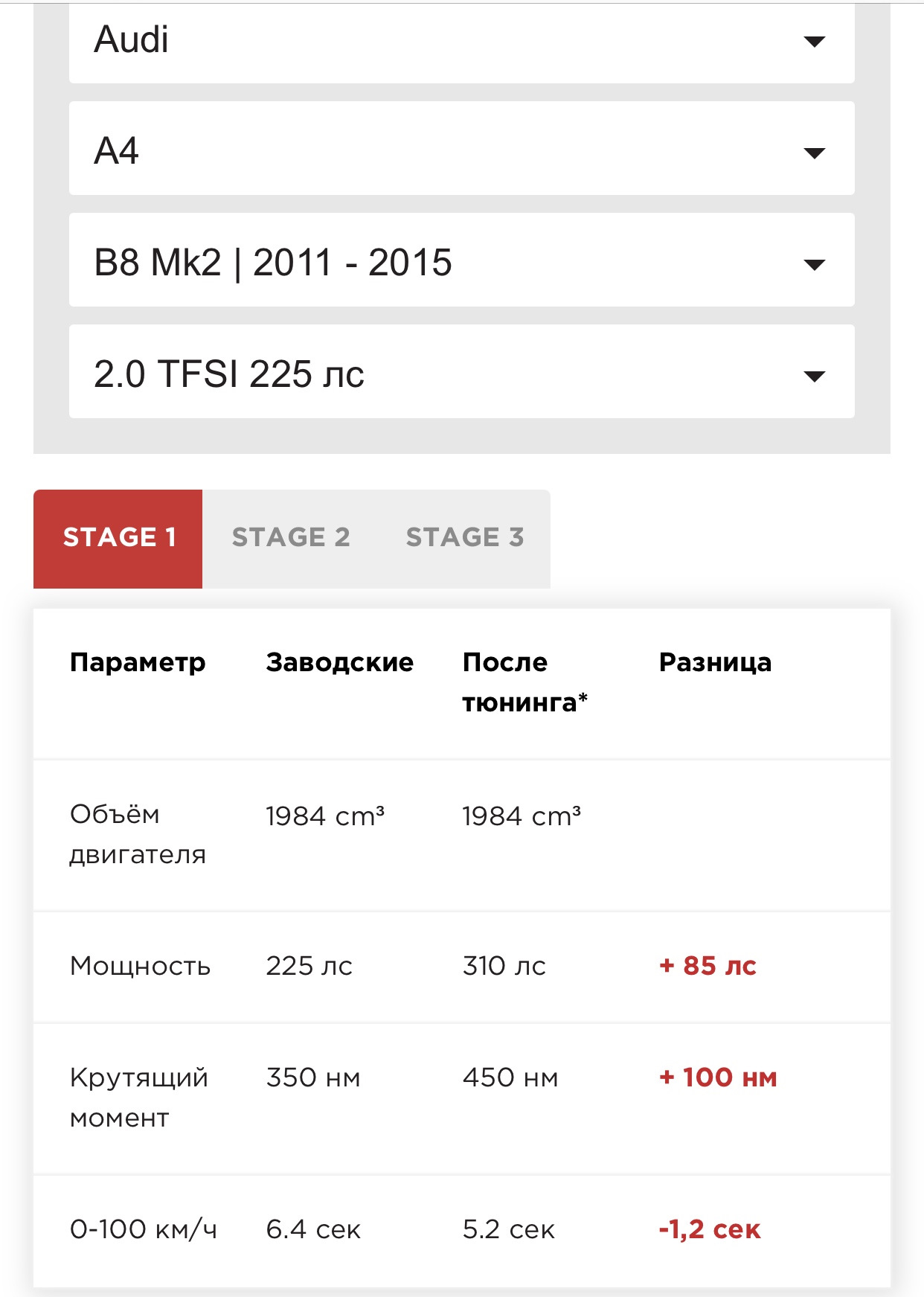
Task: Click the + 100 нм torque difference
Action: point(718,1077)
